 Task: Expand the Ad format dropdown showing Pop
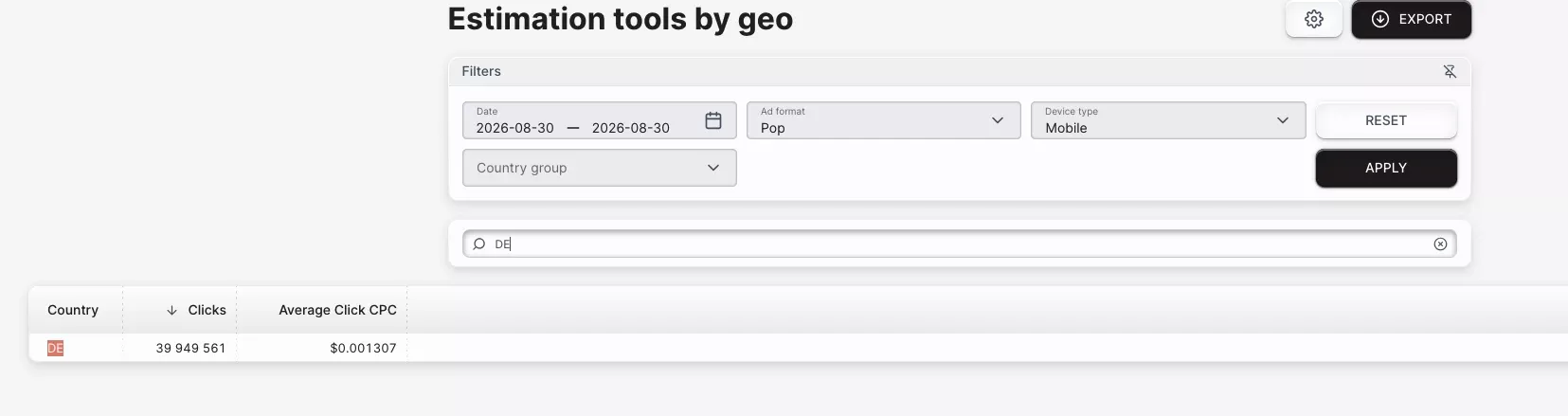[883, 120]
